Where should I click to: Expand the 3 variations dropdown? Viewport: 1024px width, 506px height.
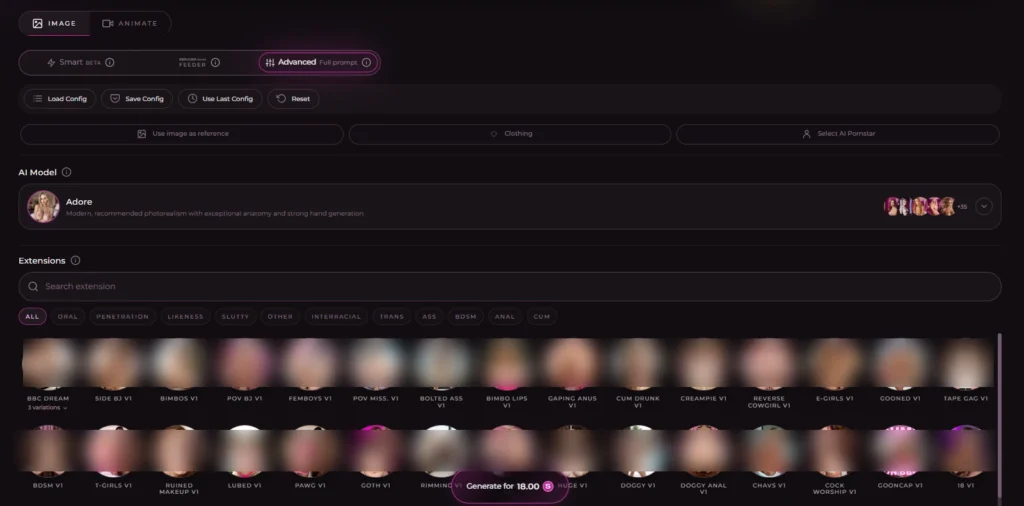[48, 408]
